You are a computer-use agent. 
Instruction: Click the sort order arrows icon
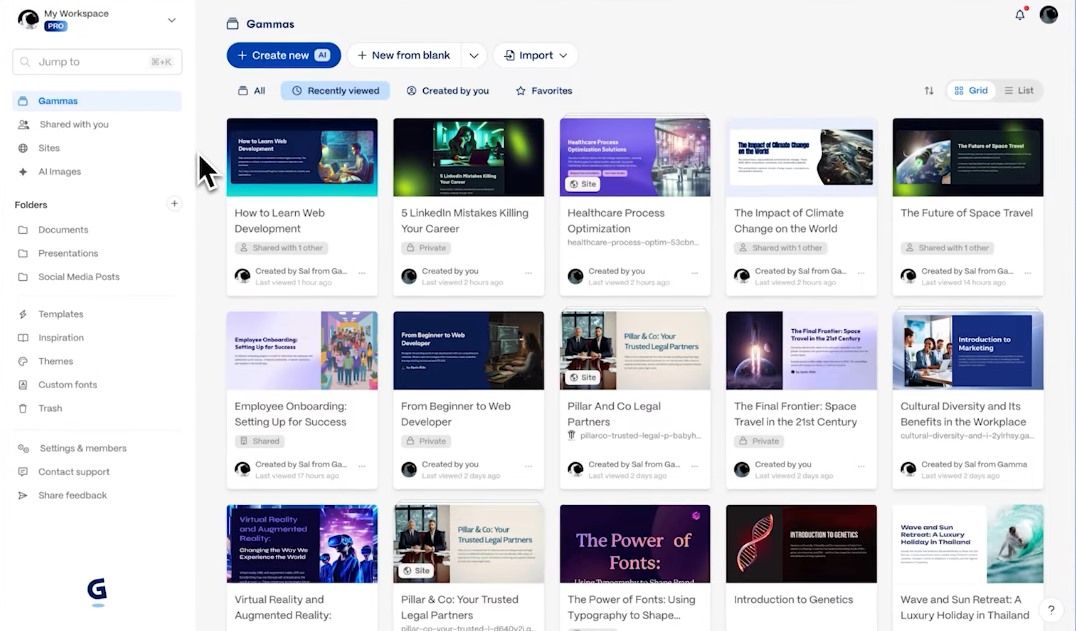[928, 91]
